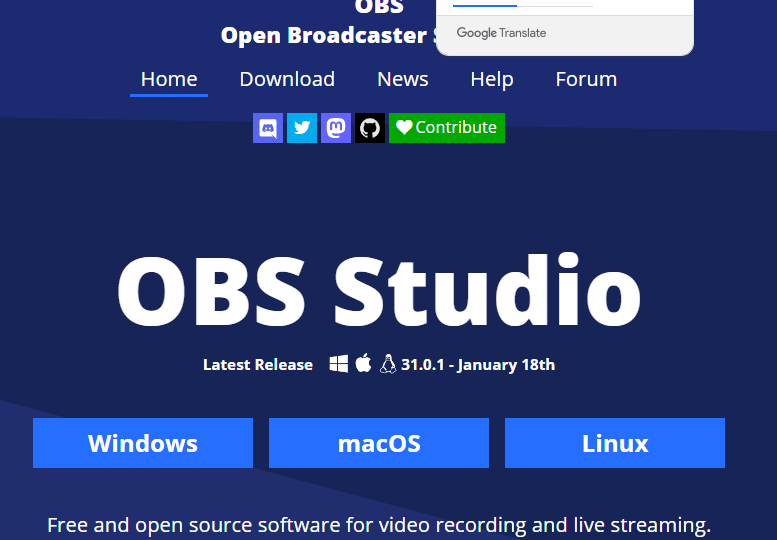
Task: Open the Discord icon link
Action: [x=268, y=128]
